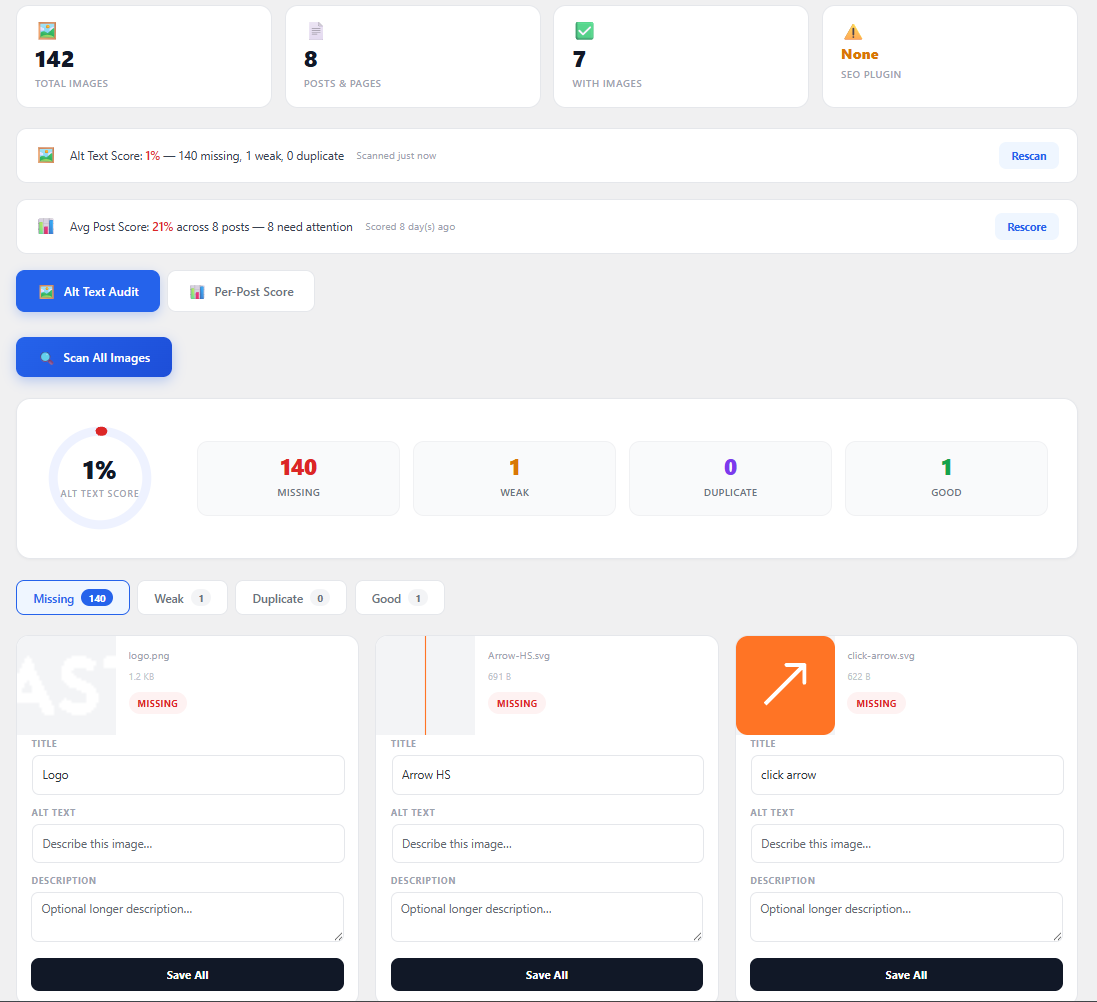Click the Title field containing click arrow
Viewport: 1097px width, 1002px height.
[907, 775]
